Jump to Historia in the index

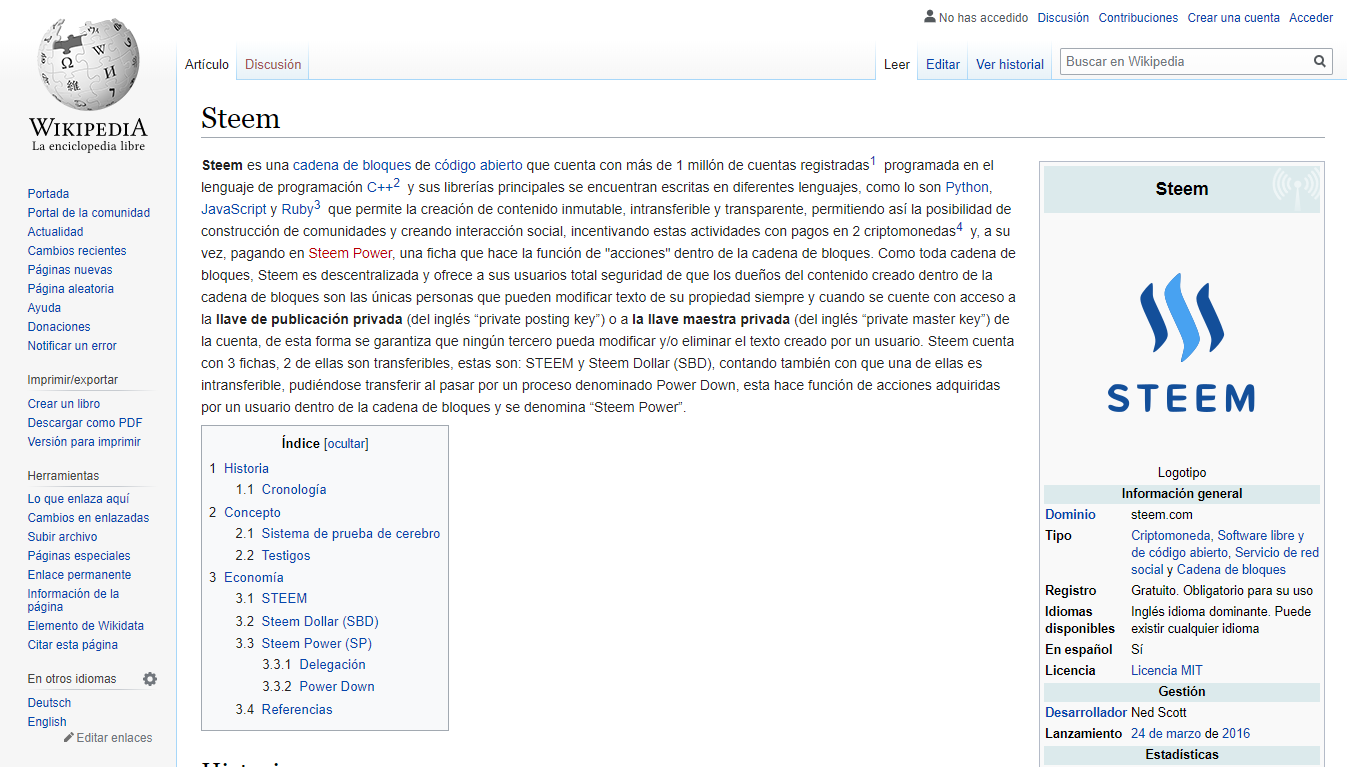246,468
